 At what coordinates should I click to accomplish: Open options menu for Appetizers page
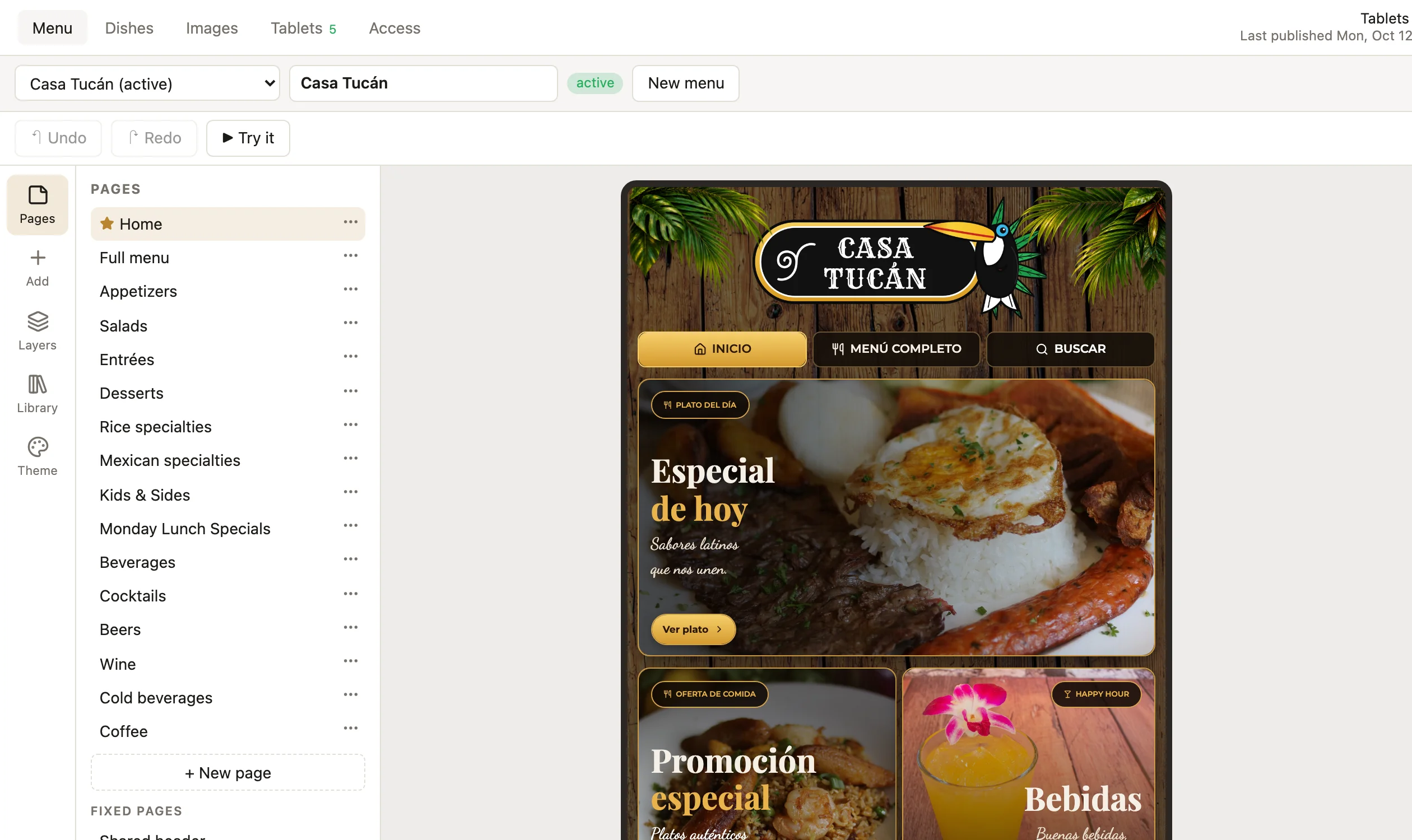[351, 290]
